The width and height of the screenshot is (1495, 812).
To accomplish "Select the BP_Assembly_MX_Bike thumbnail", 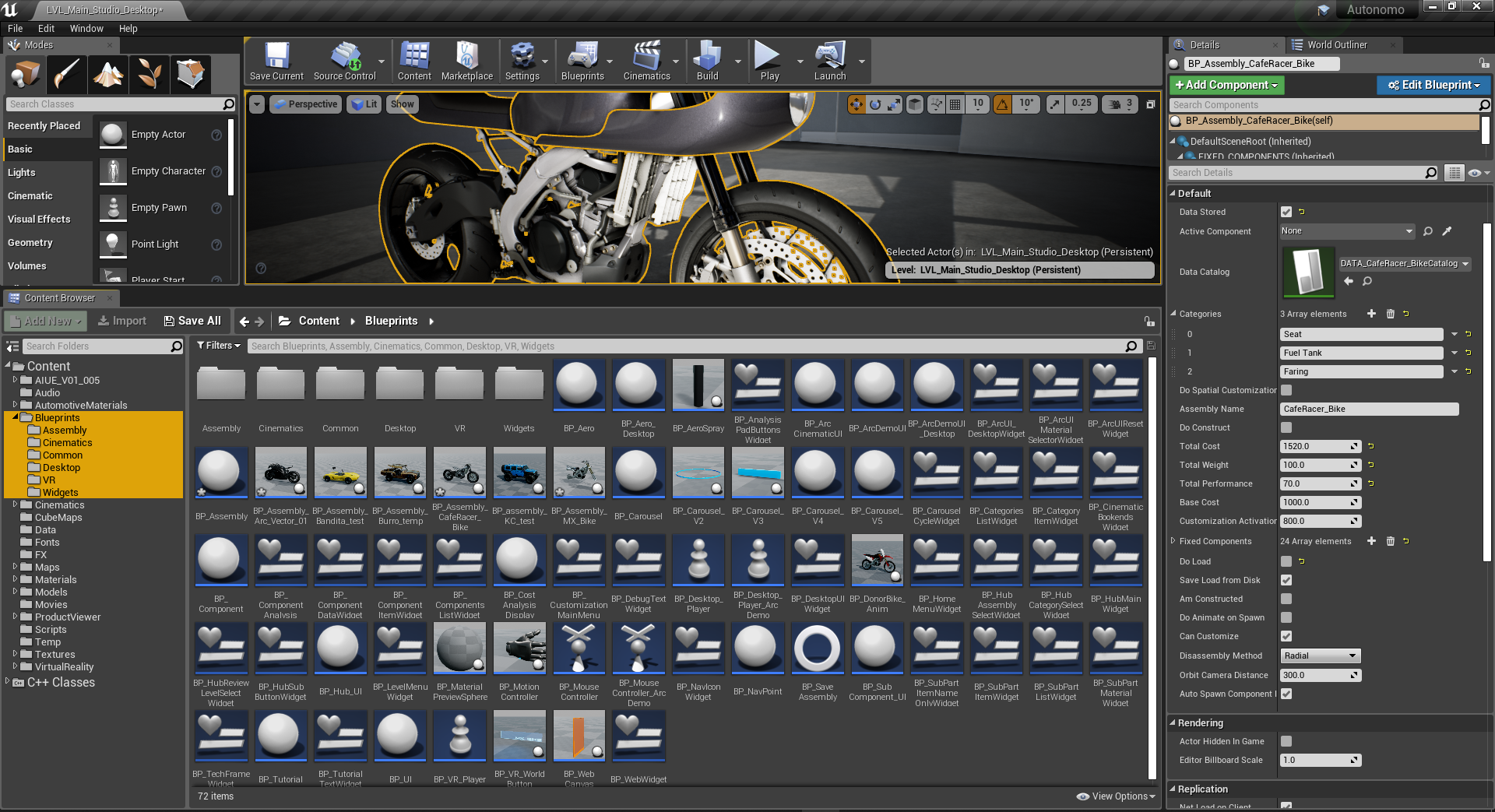I will [579, 473].
